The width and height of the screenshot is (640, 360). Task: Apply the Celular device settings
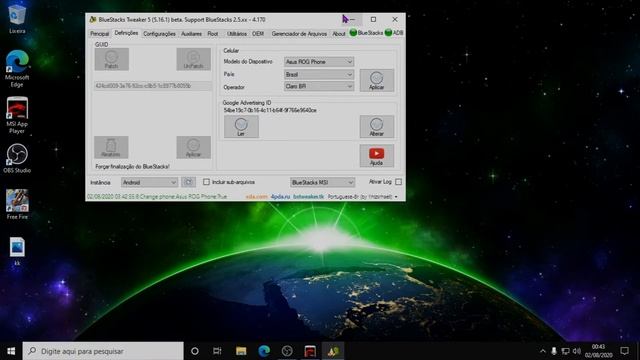tap(377, 80)
